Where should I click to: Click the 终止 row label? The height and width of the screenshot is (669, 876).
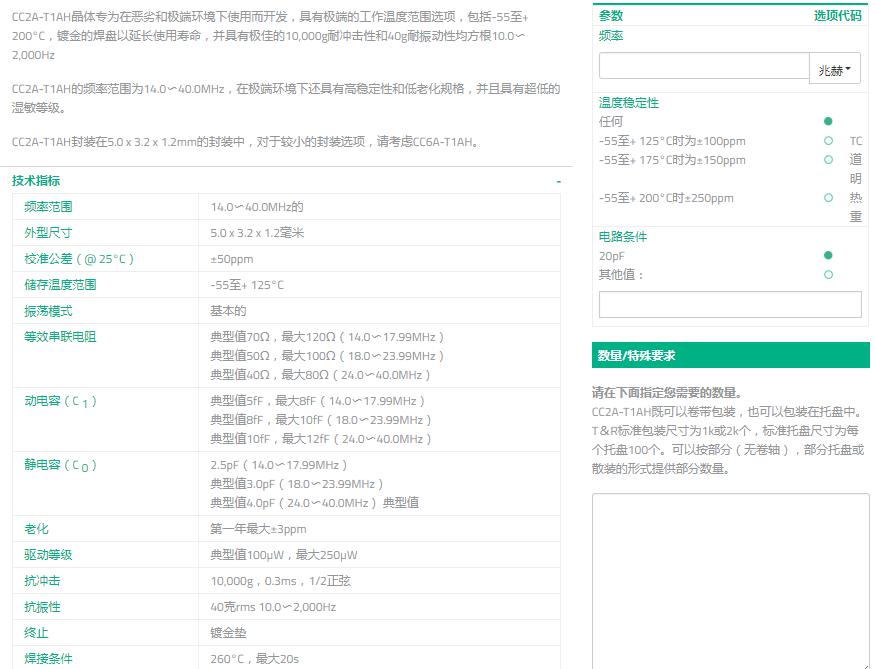36,633
